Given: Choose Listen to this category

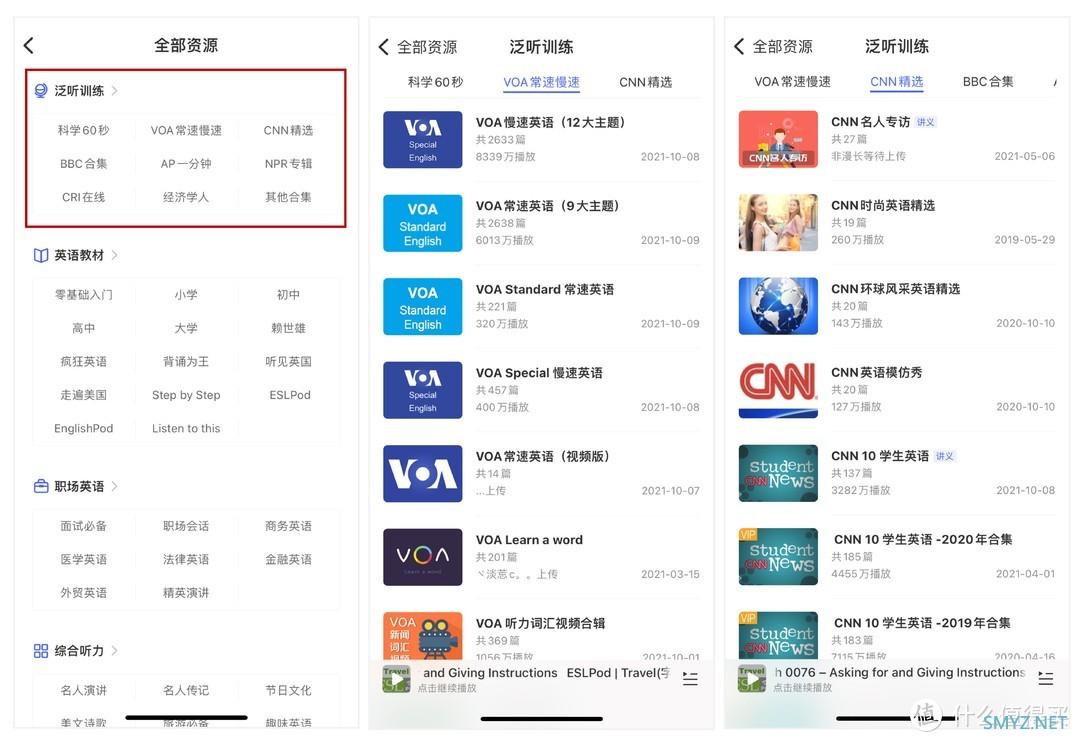Looking at the screenshot, I should (x=186, y=429).
